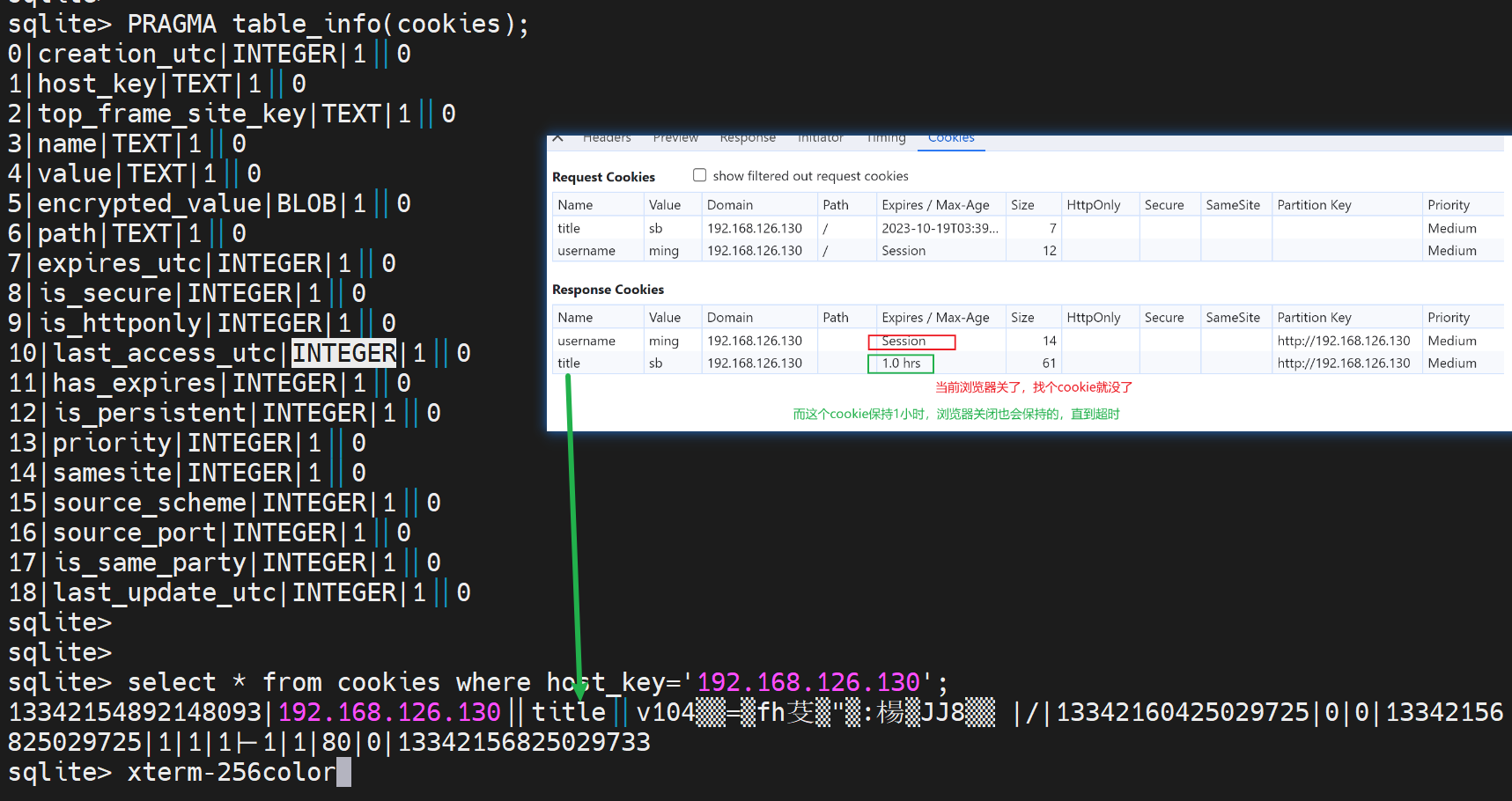
Task: Click the highlighted INTEGER text on last_access_utc line
Action: (x=343, y=353)
